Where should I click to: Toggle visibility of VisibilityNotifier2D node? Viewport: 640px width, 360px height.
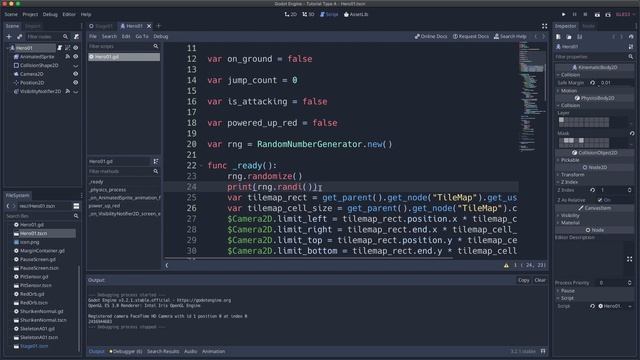pos(76,92)
